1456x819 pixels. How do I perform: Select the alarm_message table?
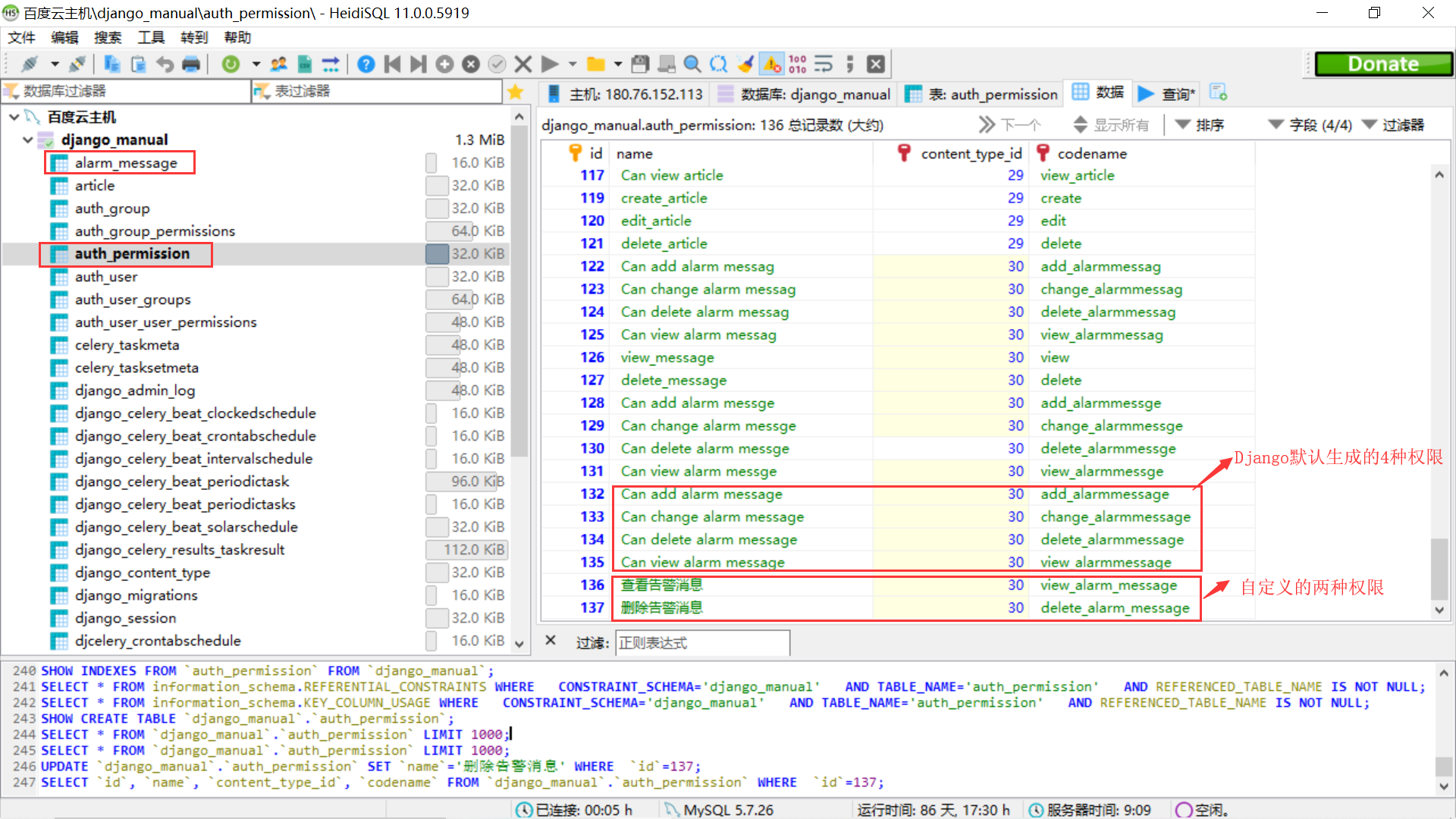point(126,163)
